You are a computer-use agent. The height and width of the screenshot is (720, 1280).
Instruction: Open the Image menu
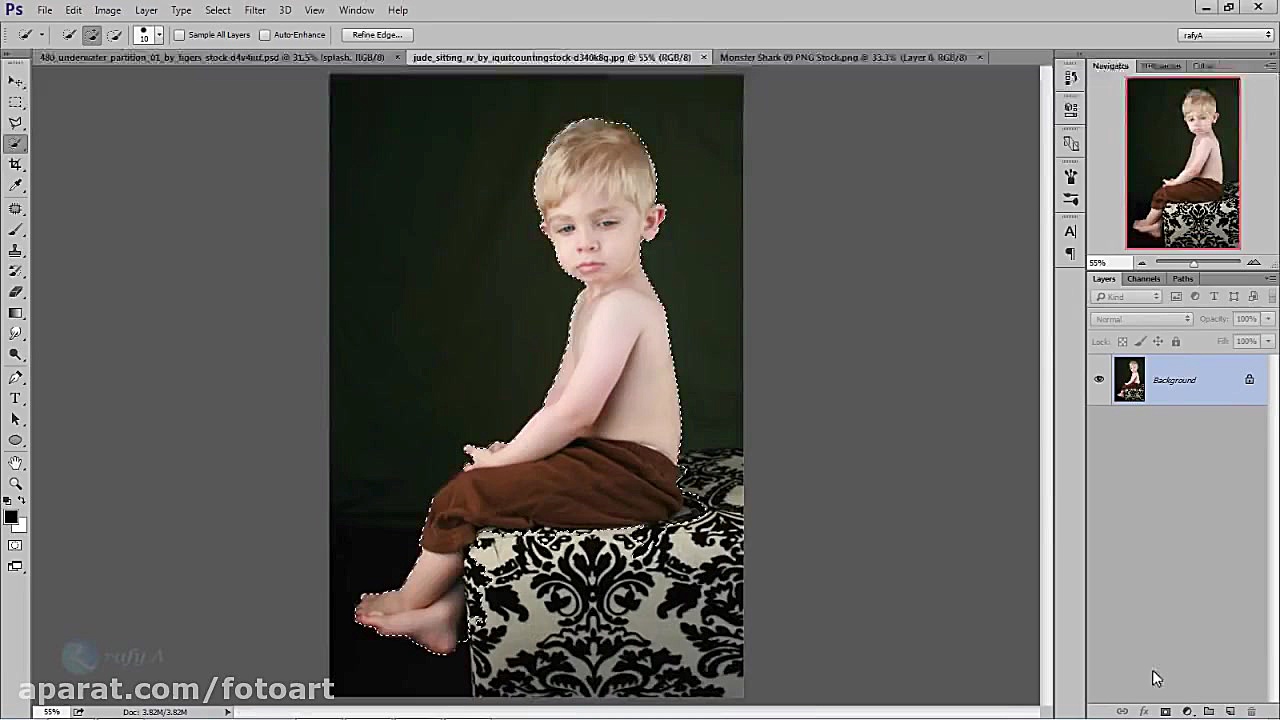(107, 10)
